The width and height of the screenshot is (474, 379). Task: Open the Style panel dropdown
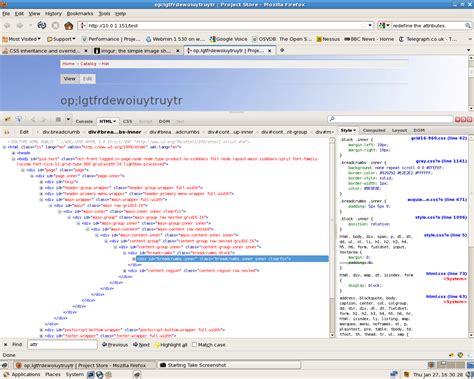click(348, 130)
